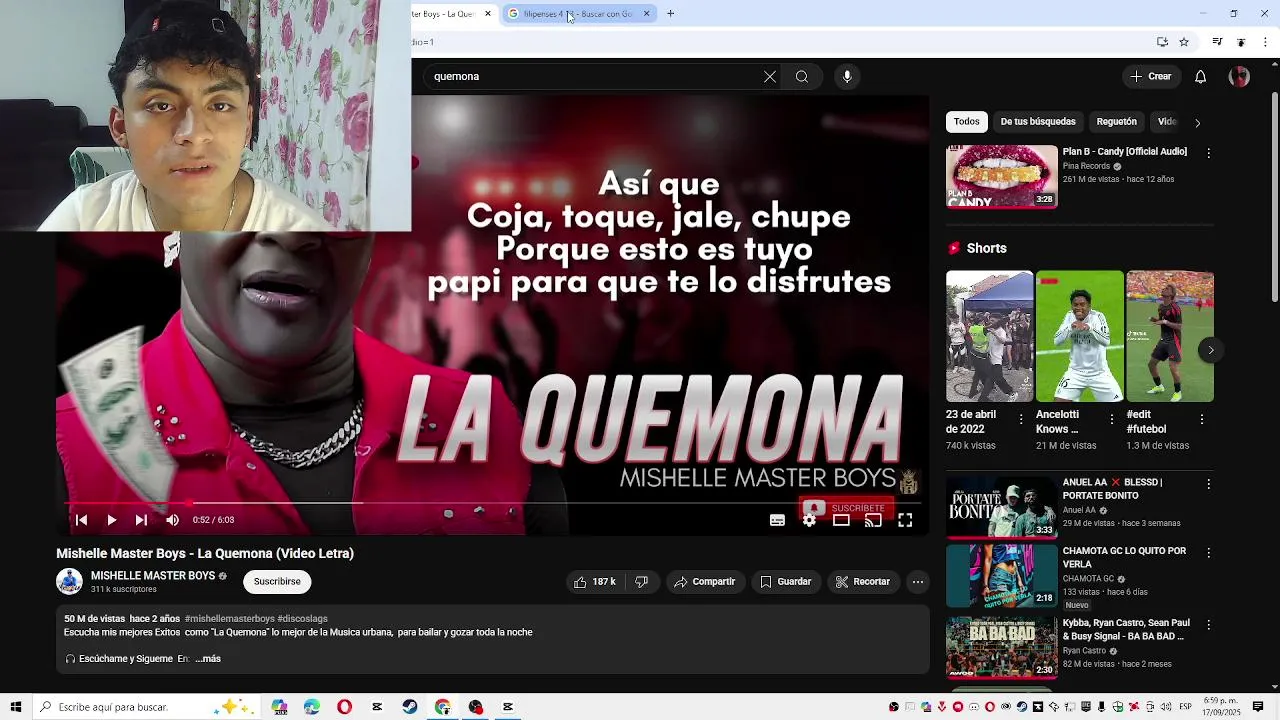The width and height of the screenshot is (1280, 720).
Task: Click the install/cast icon in the address bar
Action: click(x=1162, y=42)
